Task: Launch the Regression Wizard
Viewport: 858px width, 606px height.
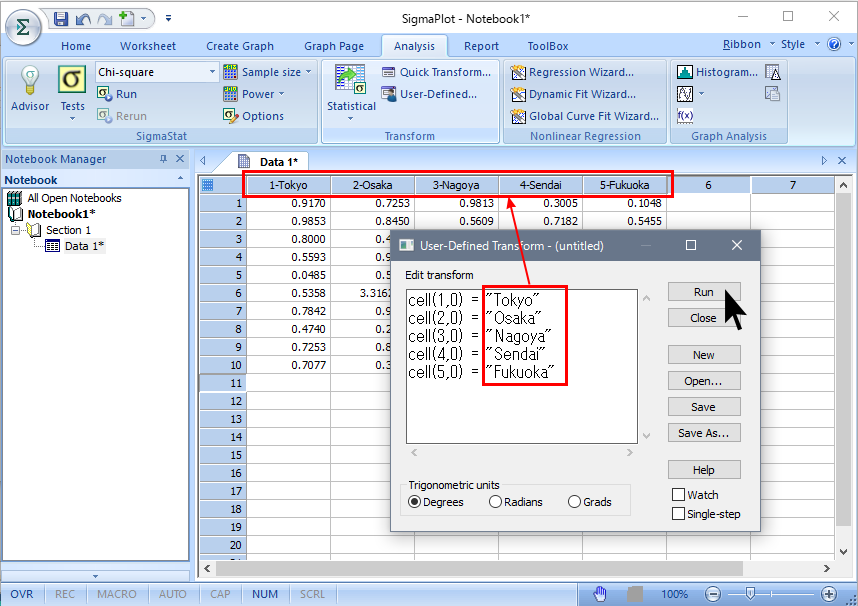Action: click(572, 72)
